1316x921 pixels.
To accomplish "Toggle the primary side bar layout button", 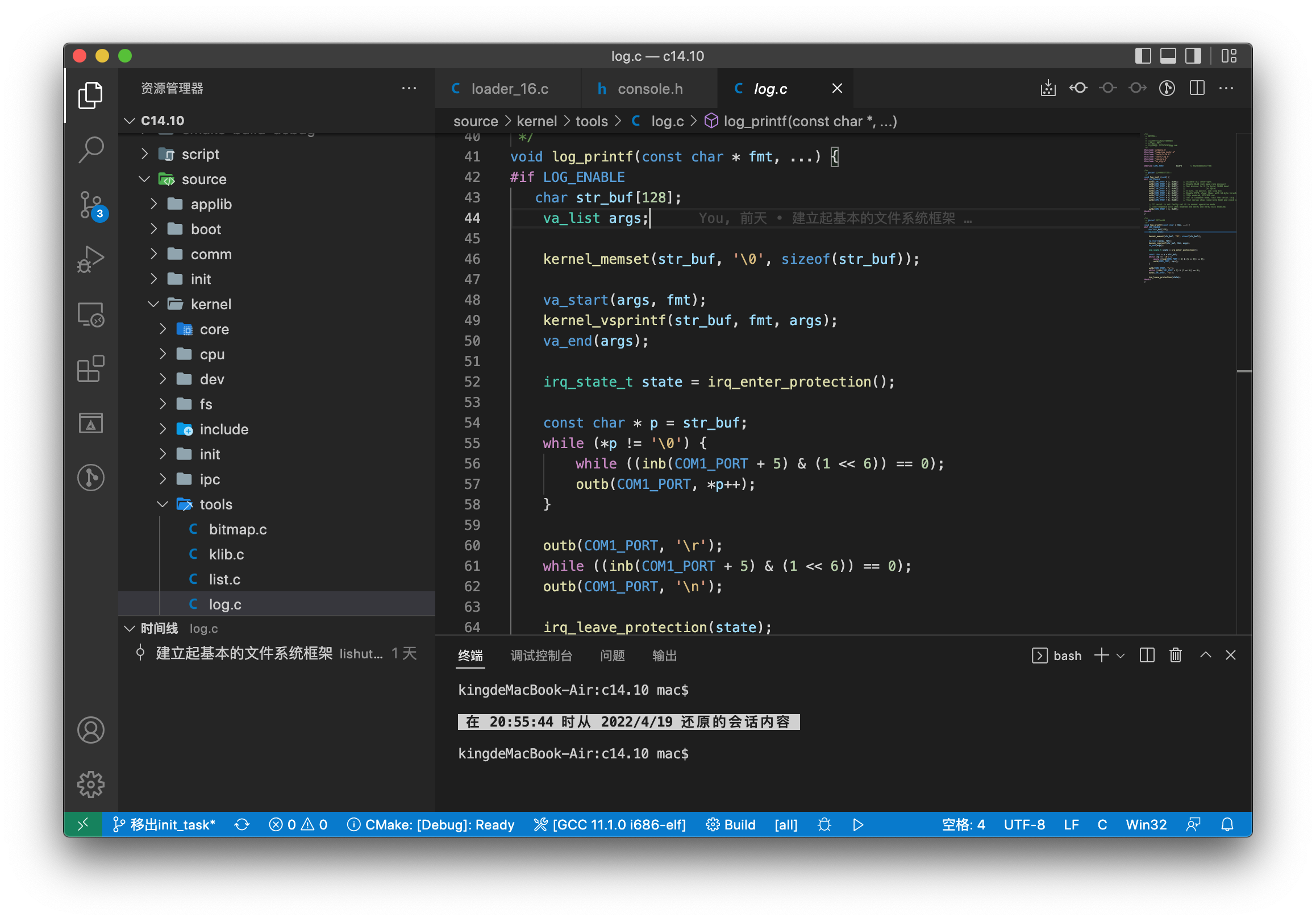I will 1143,56.
